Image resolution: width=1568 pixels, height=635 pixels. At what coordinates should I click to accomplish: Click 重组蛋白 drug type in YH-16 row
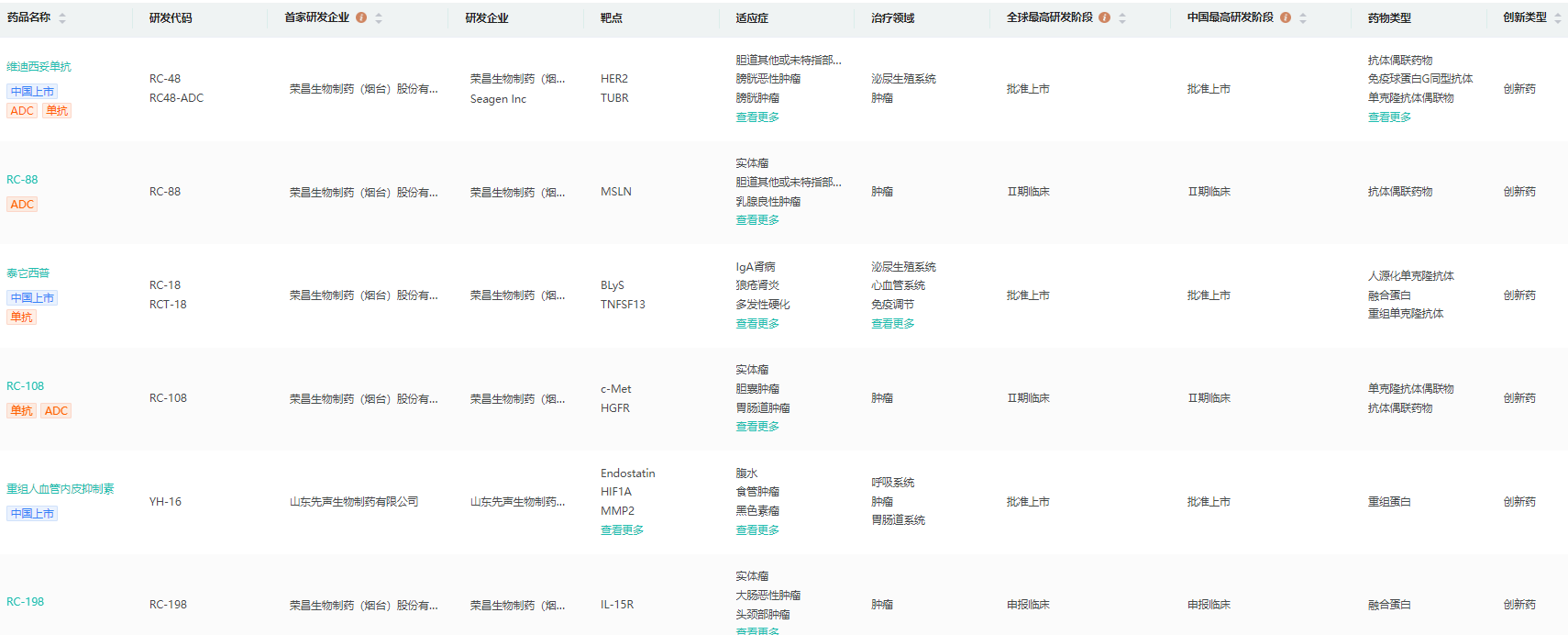tap(1389, 502)
